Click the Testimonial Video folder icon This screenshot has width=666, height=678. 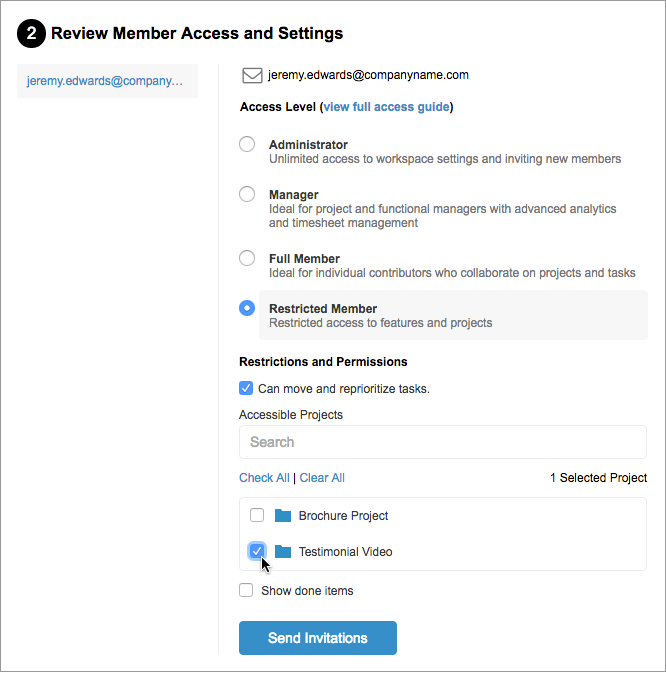[283, 552]
